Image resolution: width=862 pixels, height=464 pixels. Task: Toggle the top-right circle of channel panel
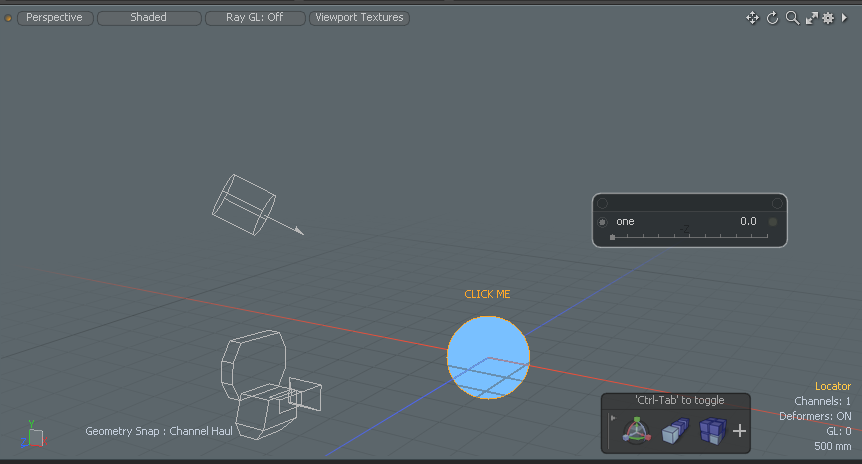(x=777, y=203)
